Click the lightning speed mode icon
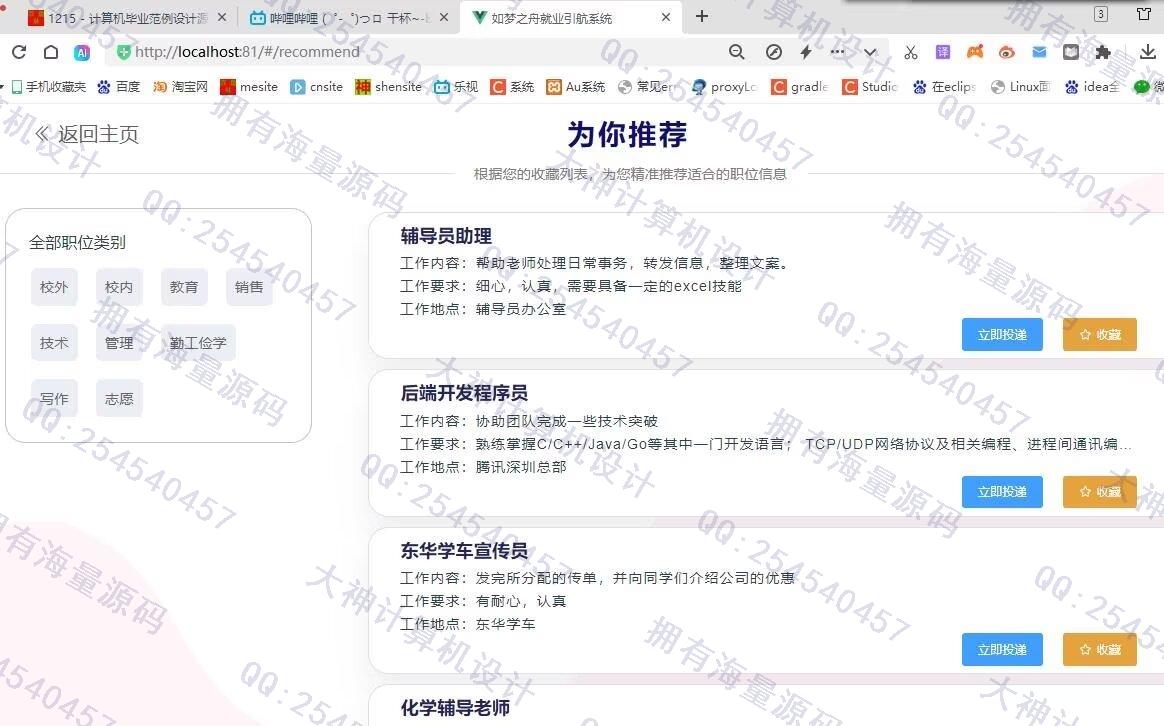Image resolution: width=1164 pixels, height=726 pixels. tap(806, 52)
